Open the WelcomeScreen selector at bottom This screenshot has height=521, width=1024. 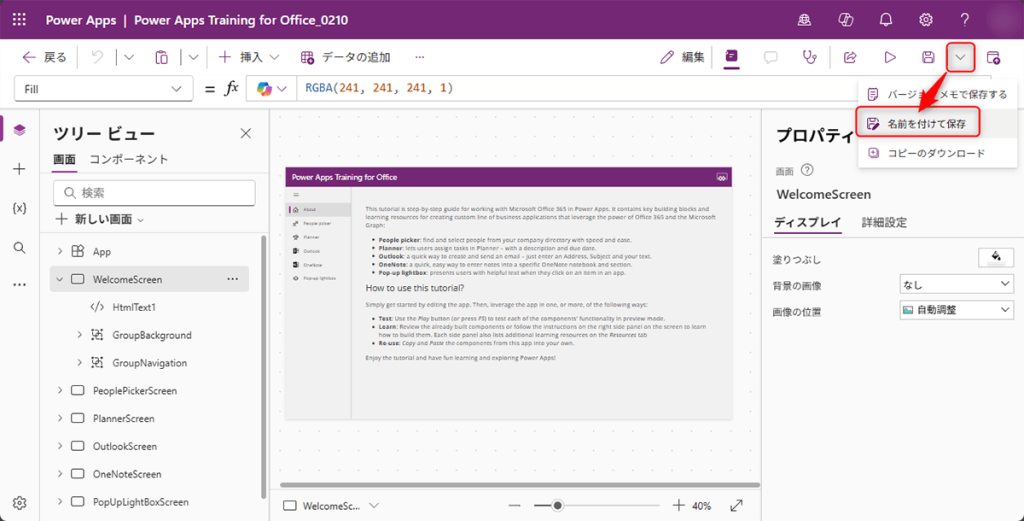[332, 505]
